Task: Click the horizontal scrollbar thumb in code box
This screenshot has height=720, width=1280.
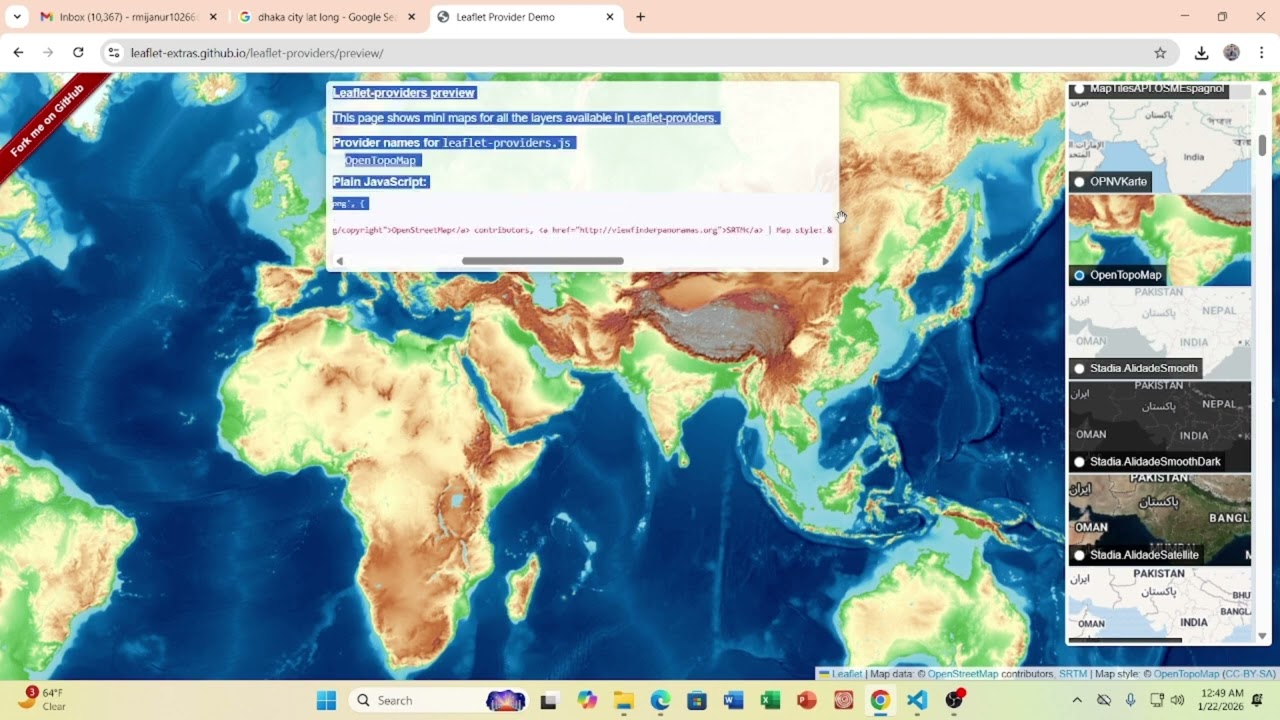Action: point(542,261)
